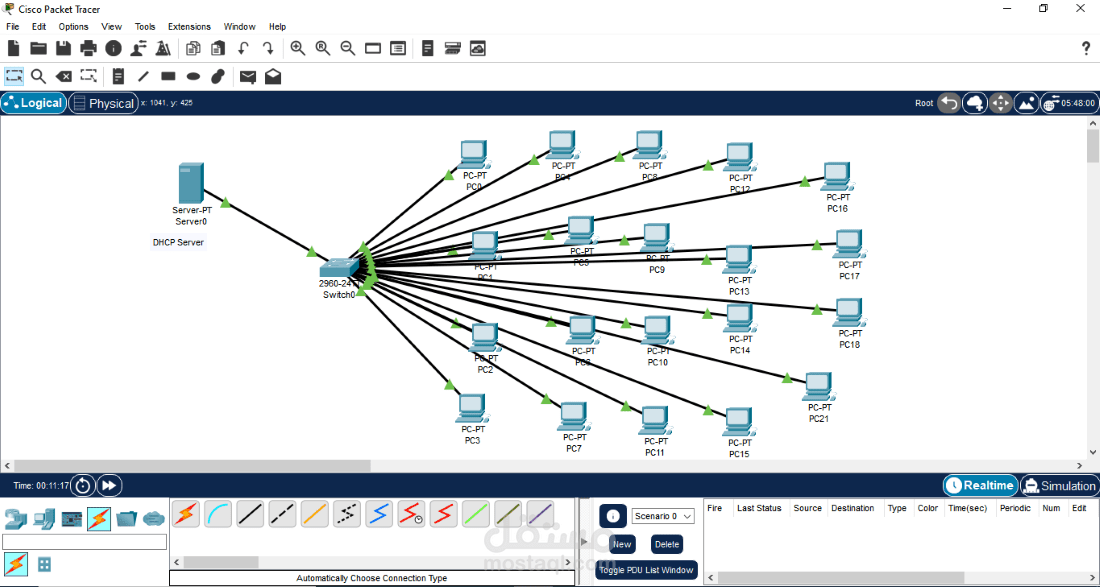Select the blue Console cable connection
The width and height of the screenshot is (1100, 587).
point(216,512)
